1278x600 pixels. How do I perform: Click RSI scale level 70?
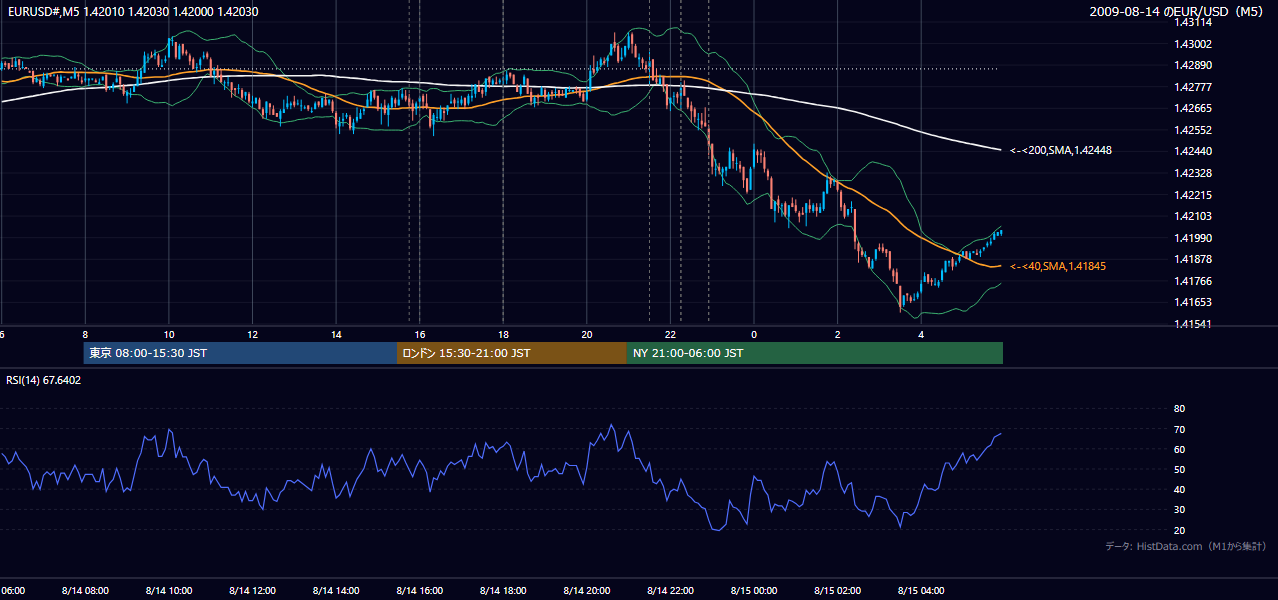point(1179,429)
